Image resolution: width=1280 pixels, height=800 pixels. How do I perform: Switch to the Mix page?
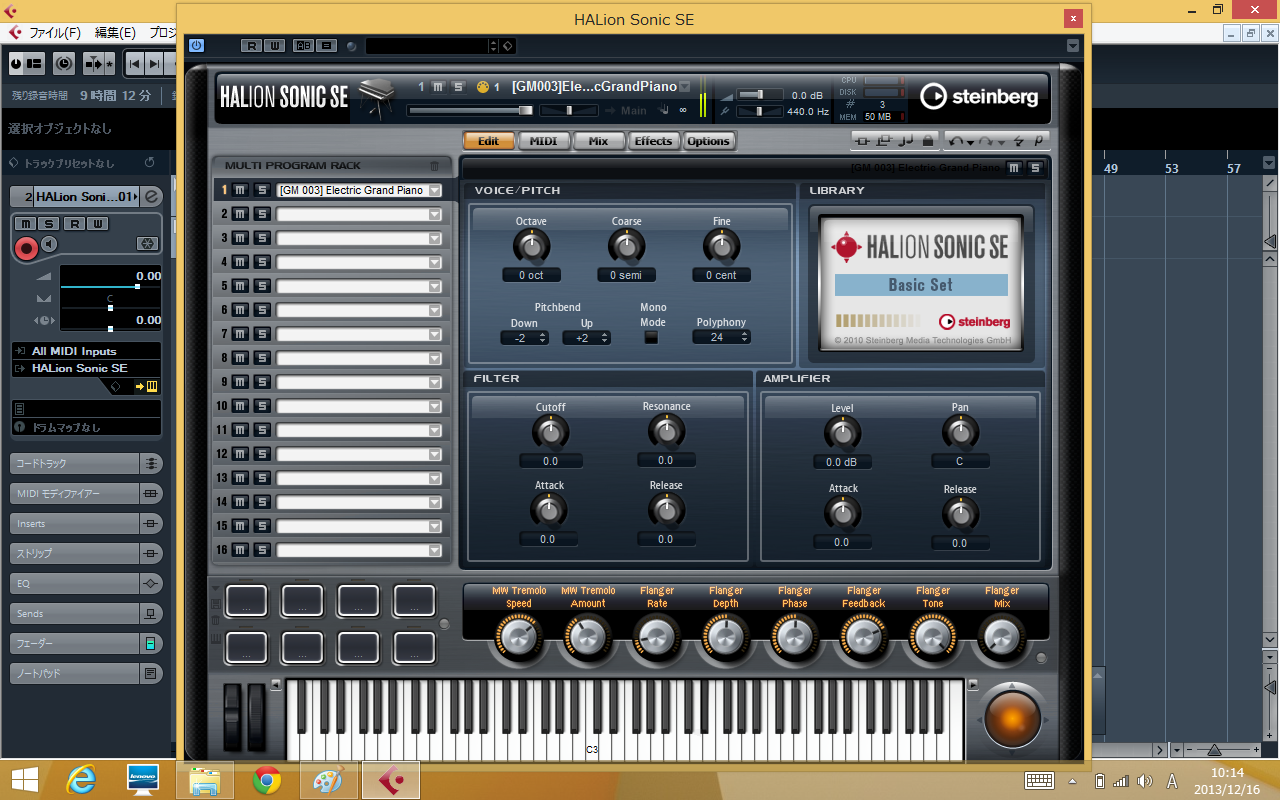point(598,141)
